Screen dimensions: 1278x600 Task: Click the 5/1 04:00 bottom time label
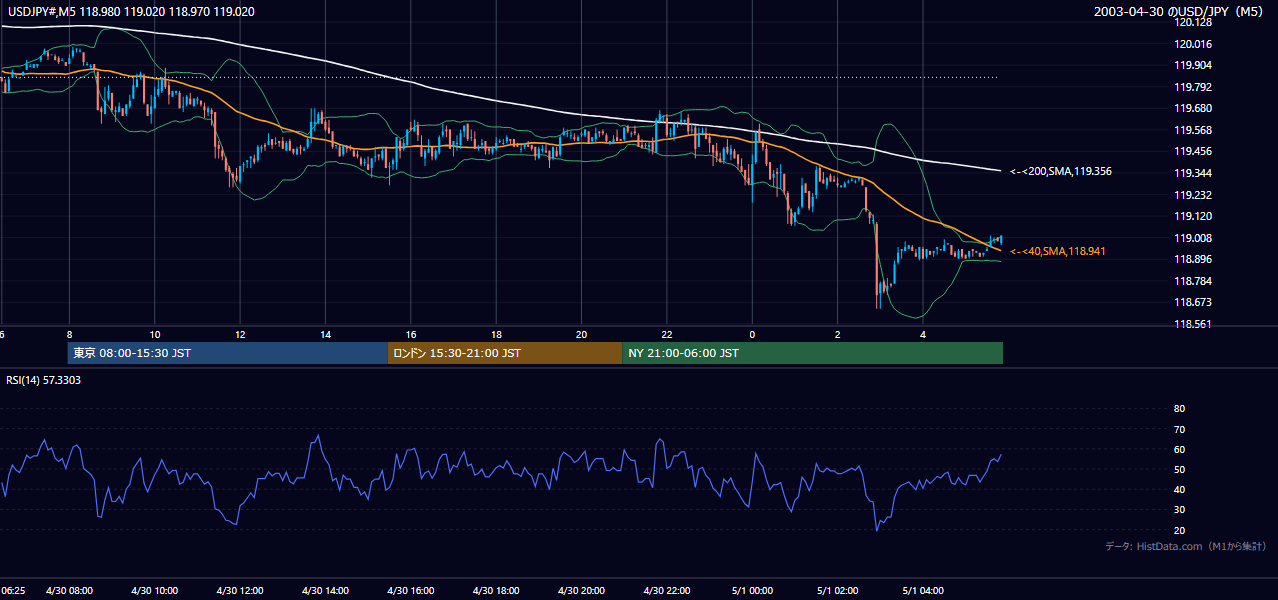922,591
